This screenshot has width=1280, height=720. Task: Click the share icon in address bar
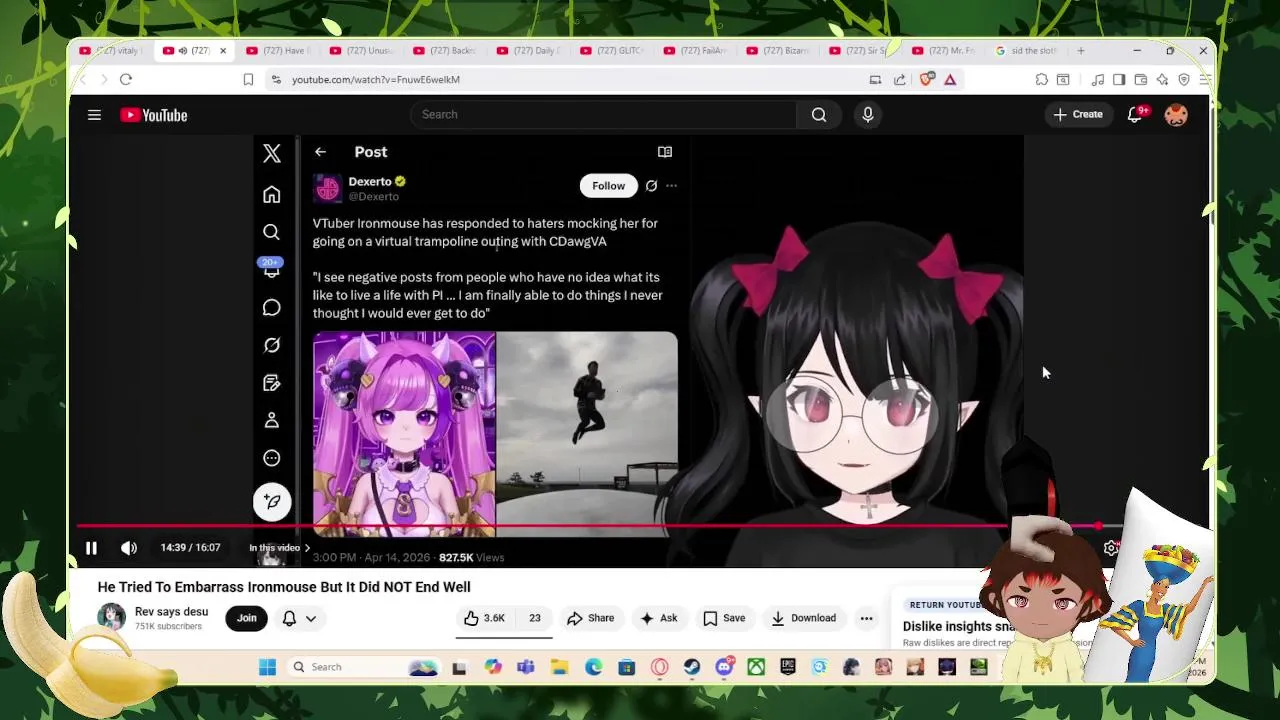900,79
